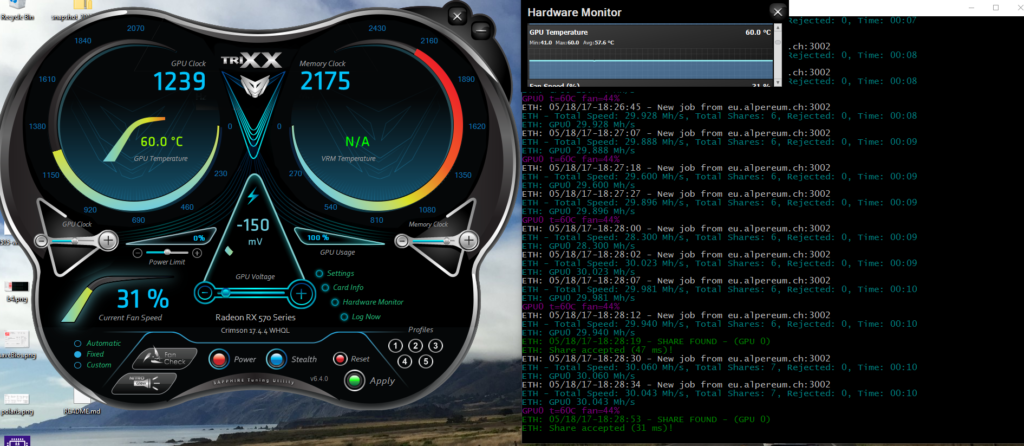Decrease GPU Voltage with minus button
Image resolution: width=1024 pixels, height=446 pixels.
pyautogui.click(x=205, y=293)
